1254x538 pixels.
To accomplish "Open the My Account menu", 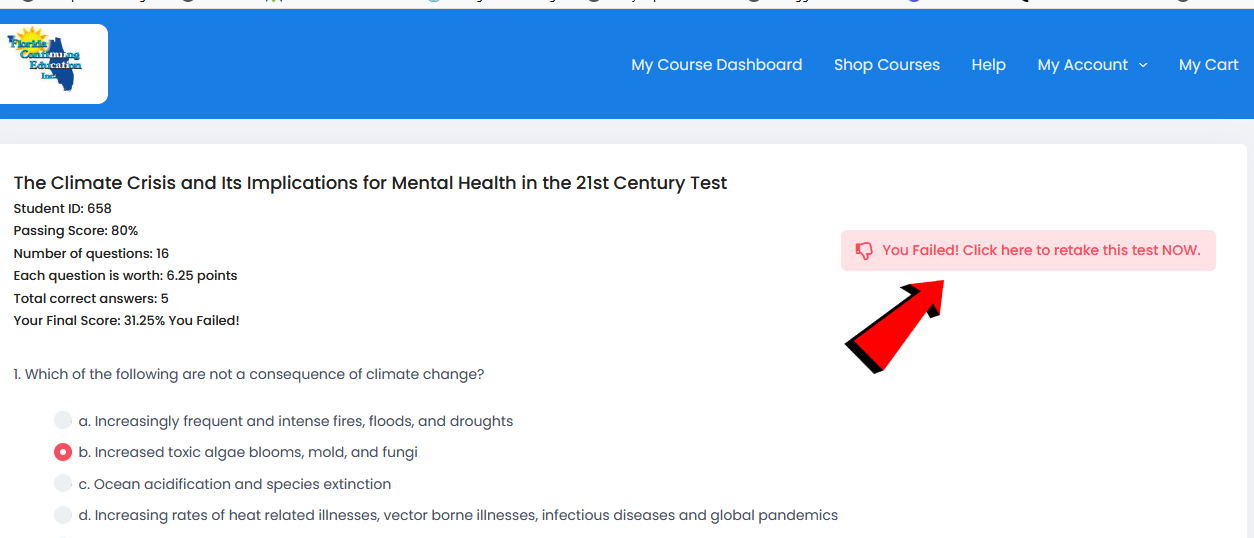I will click(1083, 65).
